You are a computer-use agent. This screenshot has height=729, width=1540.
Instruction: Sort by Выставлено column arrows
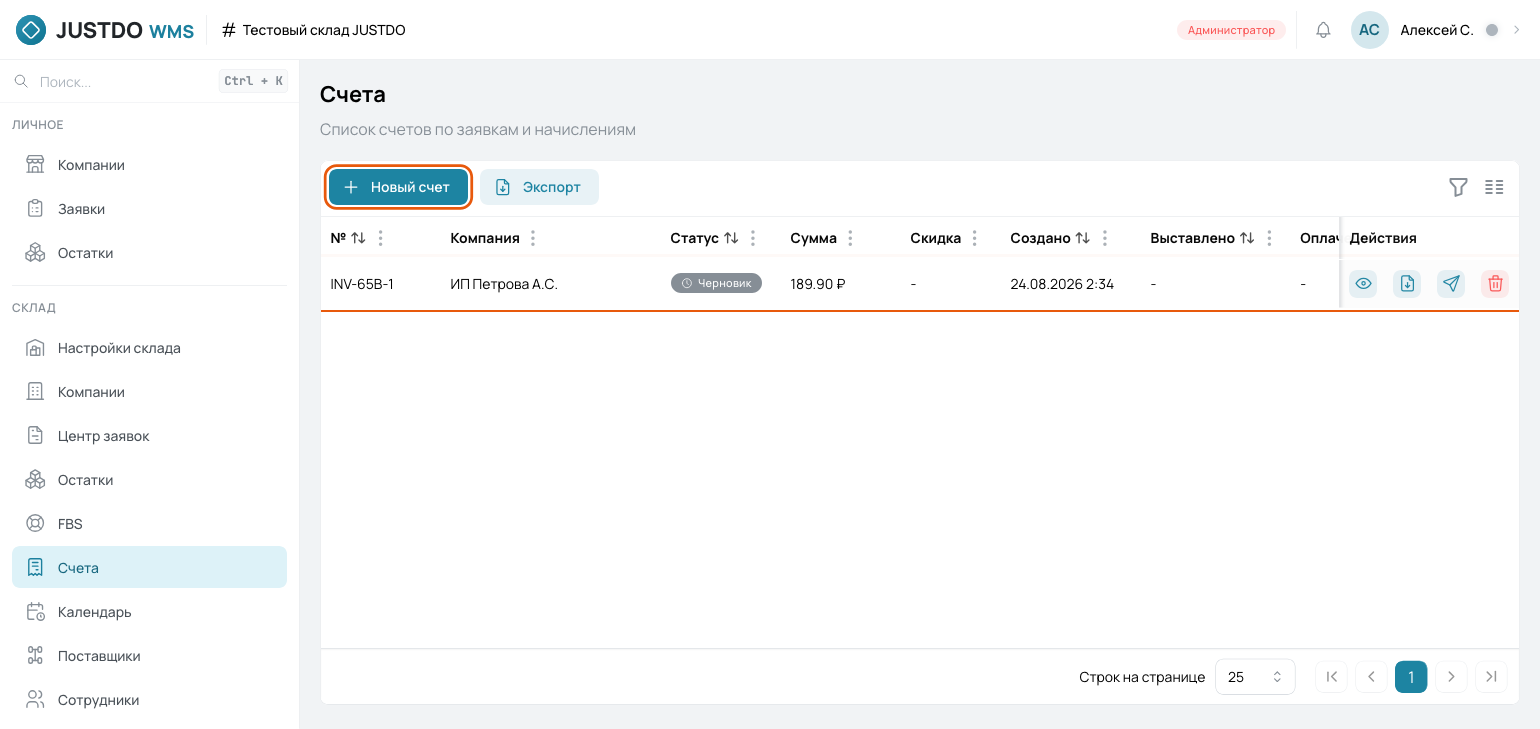(1247, 238)
